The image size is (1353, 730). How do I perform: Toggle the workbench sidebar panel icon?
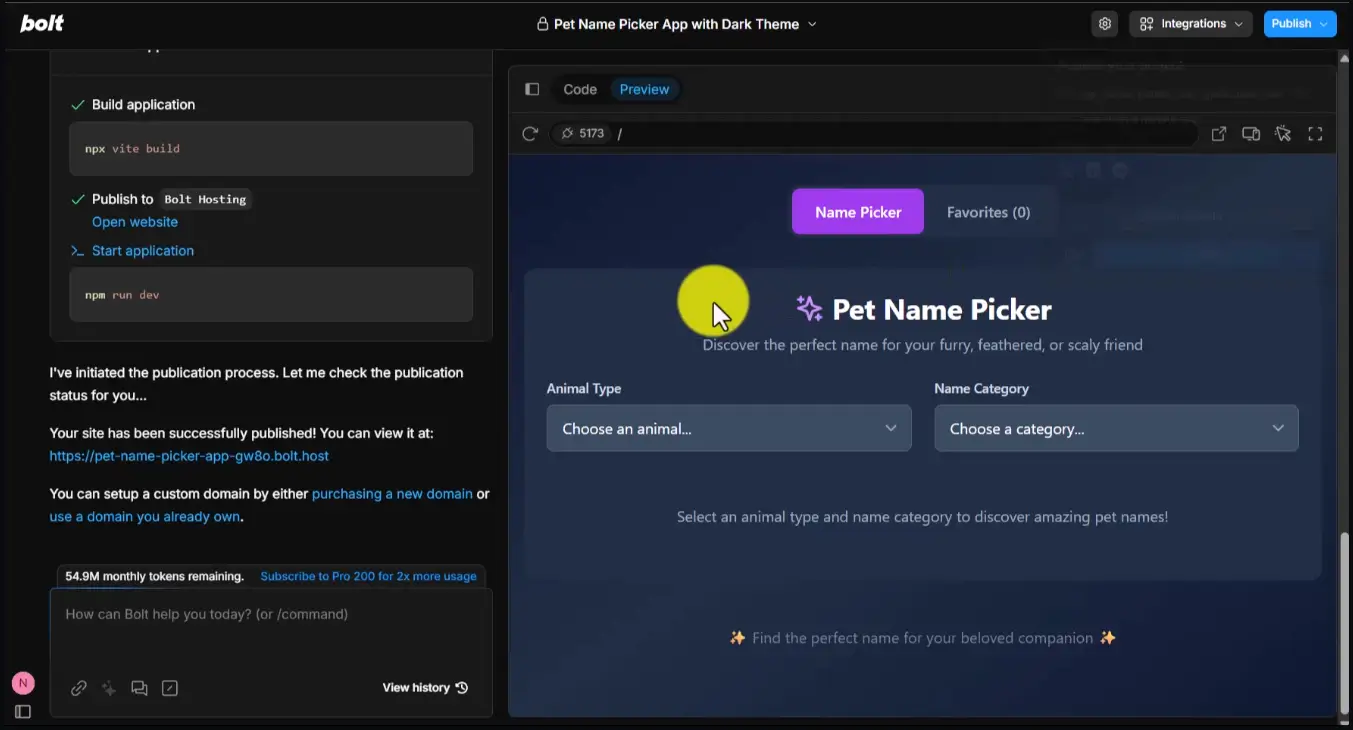click(532, 89)
